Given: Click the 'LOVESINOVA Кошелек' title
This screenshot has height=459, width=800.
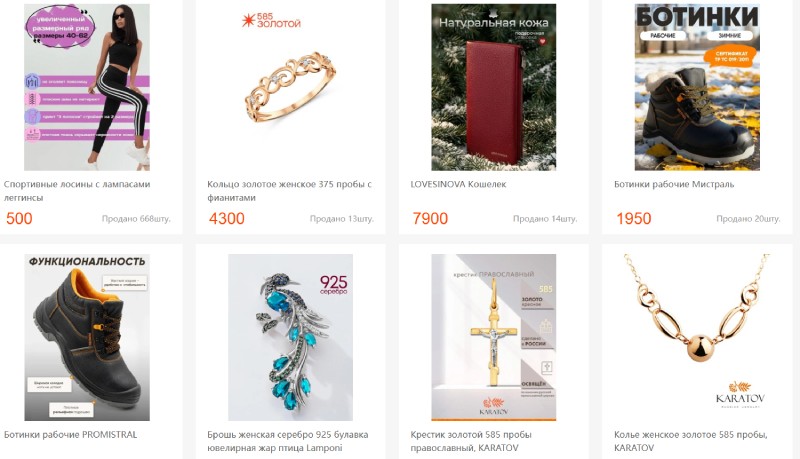Looking at the screenshot, I should pos(458,184).
